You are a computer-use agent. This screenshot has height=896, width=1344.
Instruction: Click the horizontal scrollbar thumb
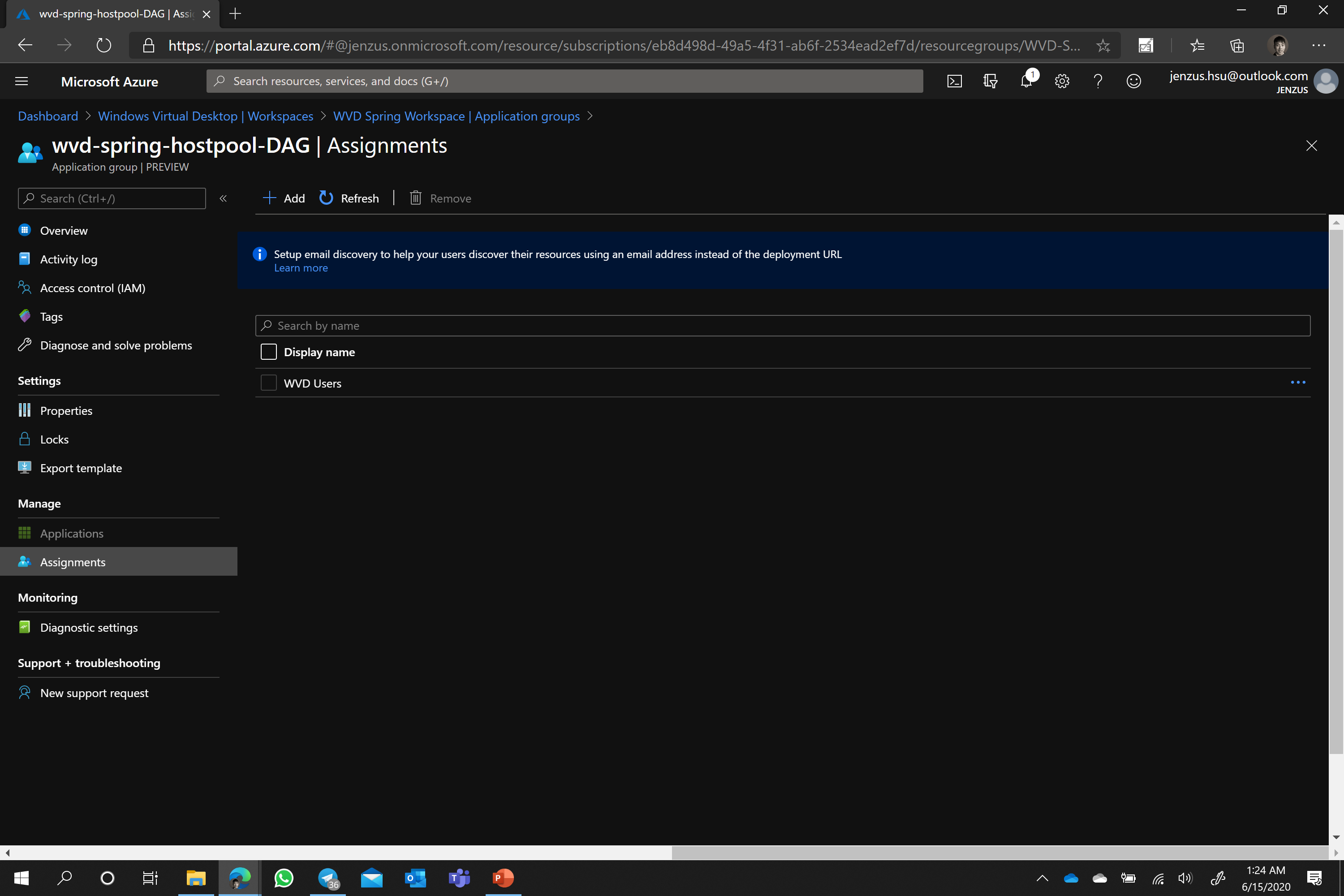coord(1000,853)
